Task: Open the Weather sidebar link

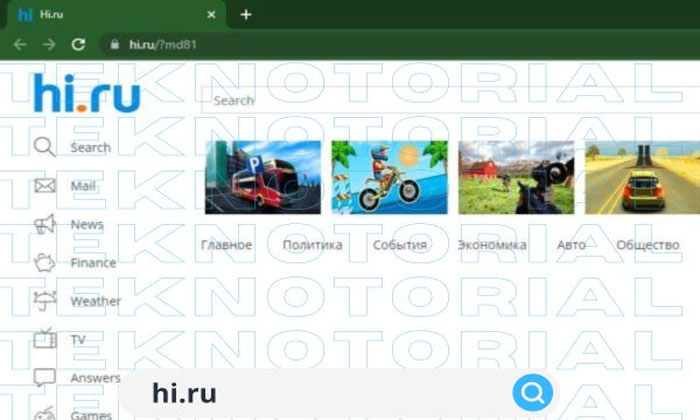Action: (x=96, y=301)
